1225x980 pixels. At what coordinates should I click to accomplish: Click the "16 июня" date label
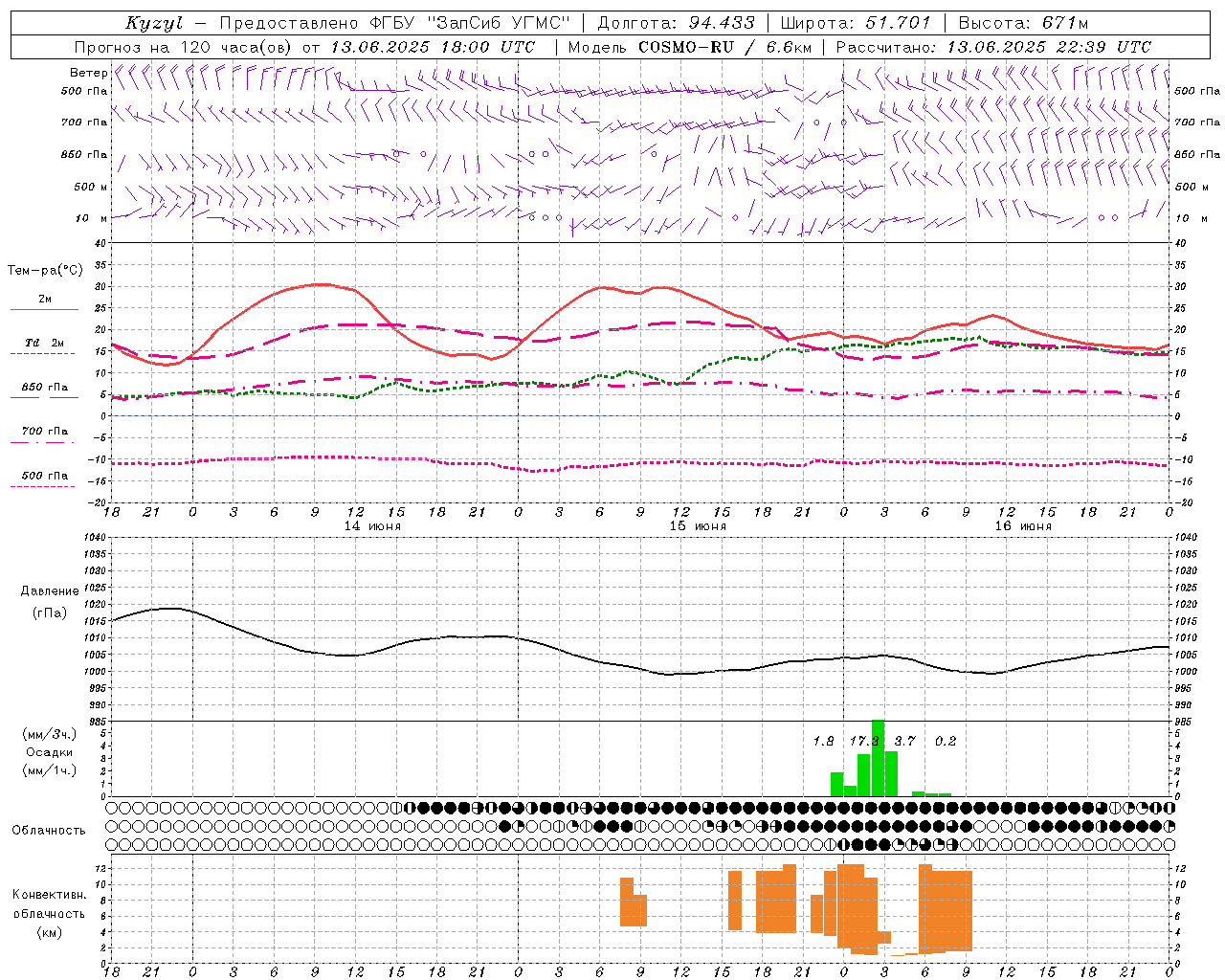pyautogui.click(x=1022, y=526)
